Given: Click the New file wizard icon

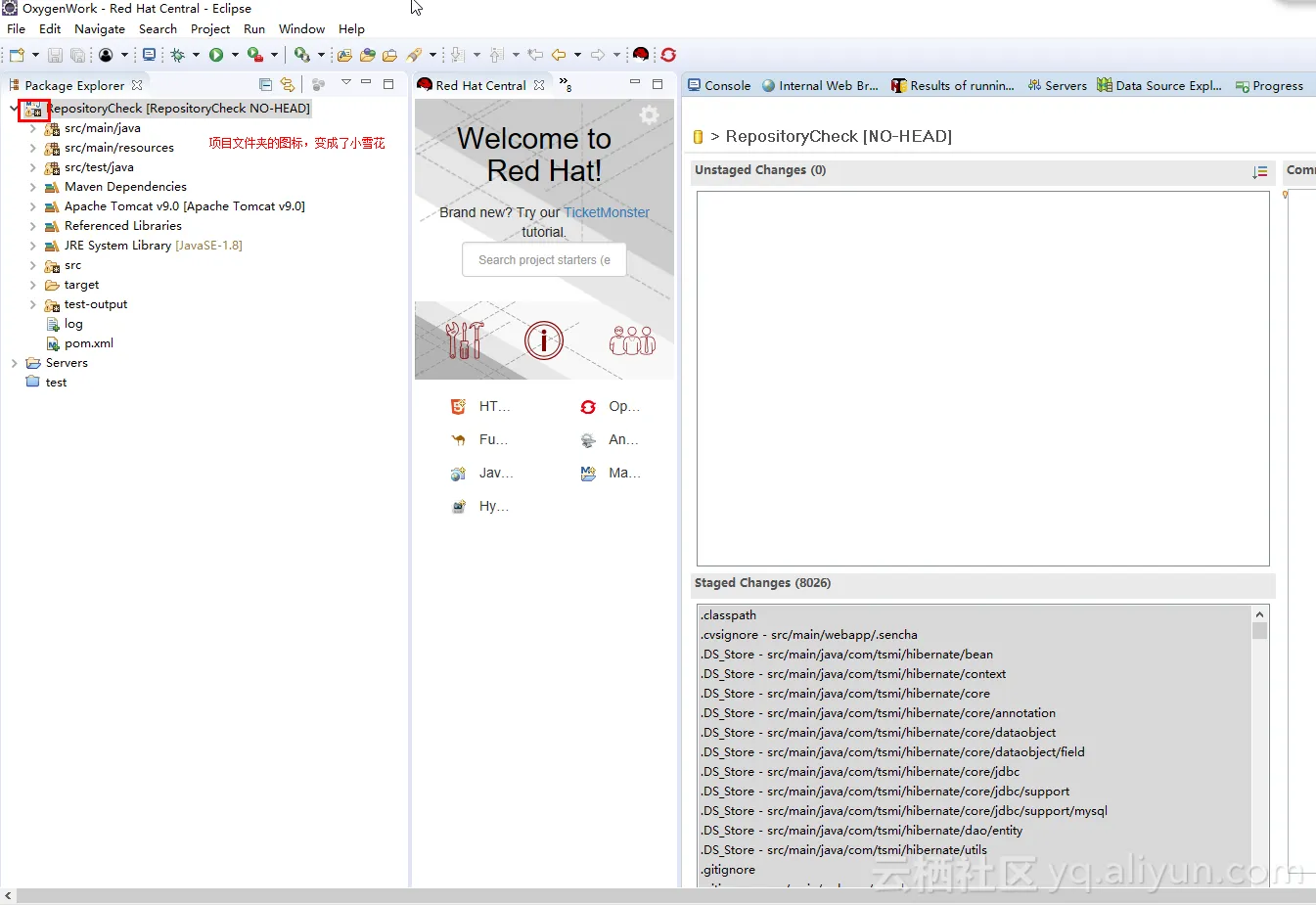Looking at the screenshot, I should click(17, 55).
